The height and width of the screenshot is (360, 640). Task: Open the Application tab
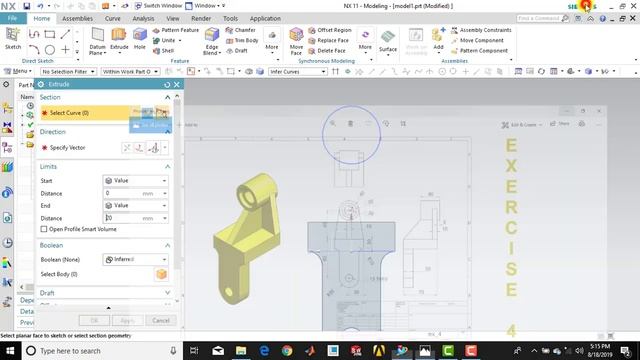(265, 18)
